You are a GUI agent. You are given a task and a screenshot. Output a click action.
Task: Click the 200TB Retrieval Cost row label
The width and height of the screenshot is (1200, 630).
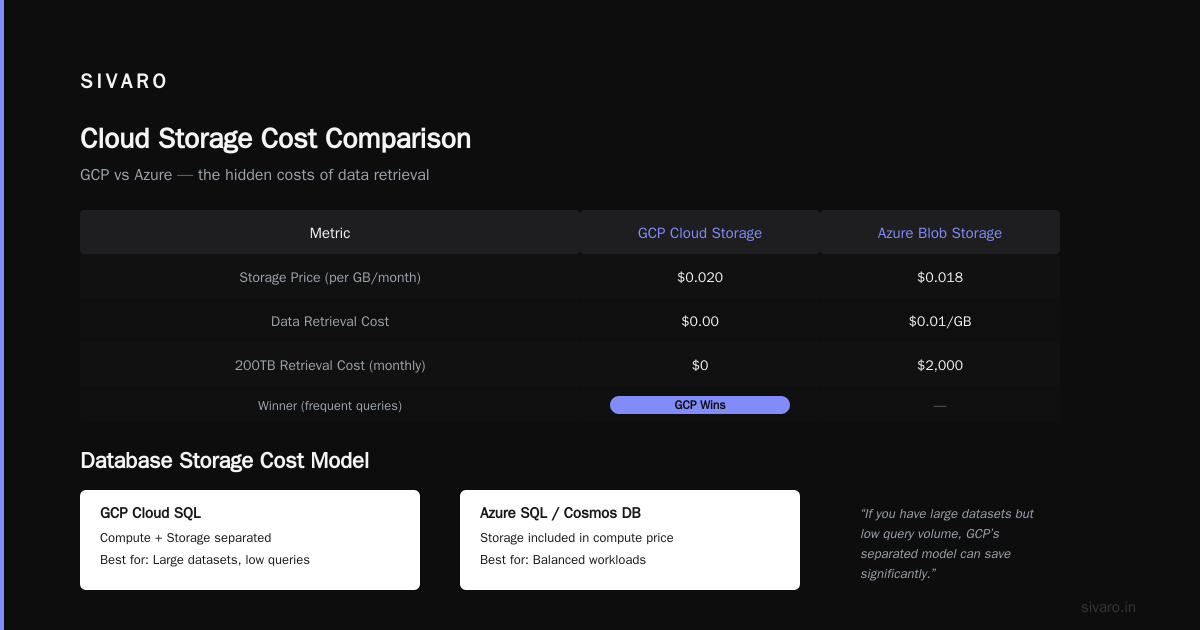(x=330, y=365)
